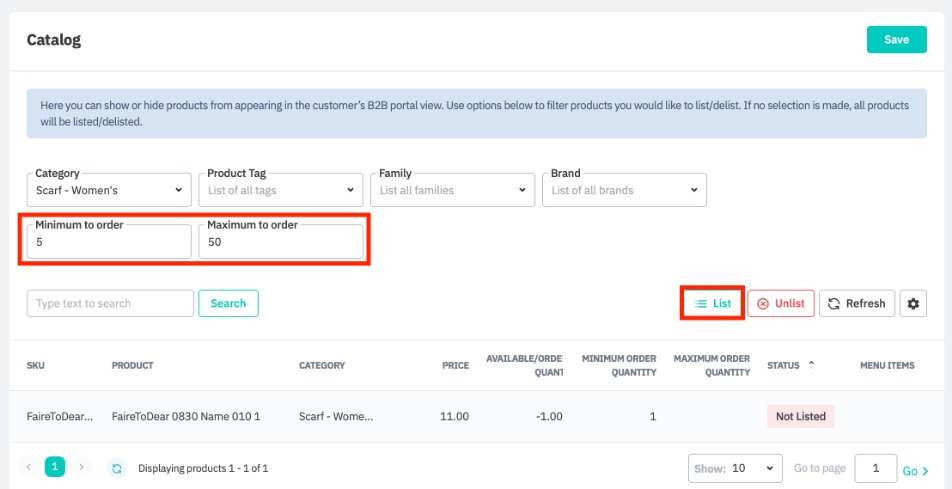952x489 pixels.
Task: Click the List button
Action: 713,304
